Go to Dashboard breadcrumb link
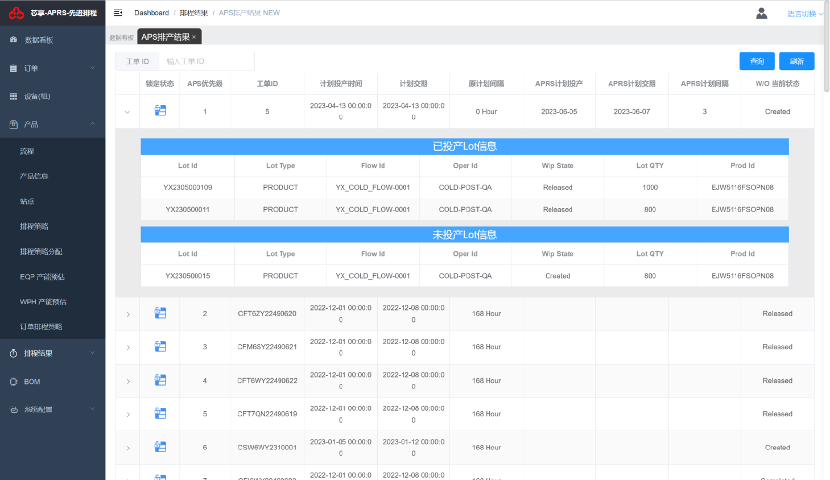Screen dimensions: 830x480 pyautogui.click(x=151, y=13)
